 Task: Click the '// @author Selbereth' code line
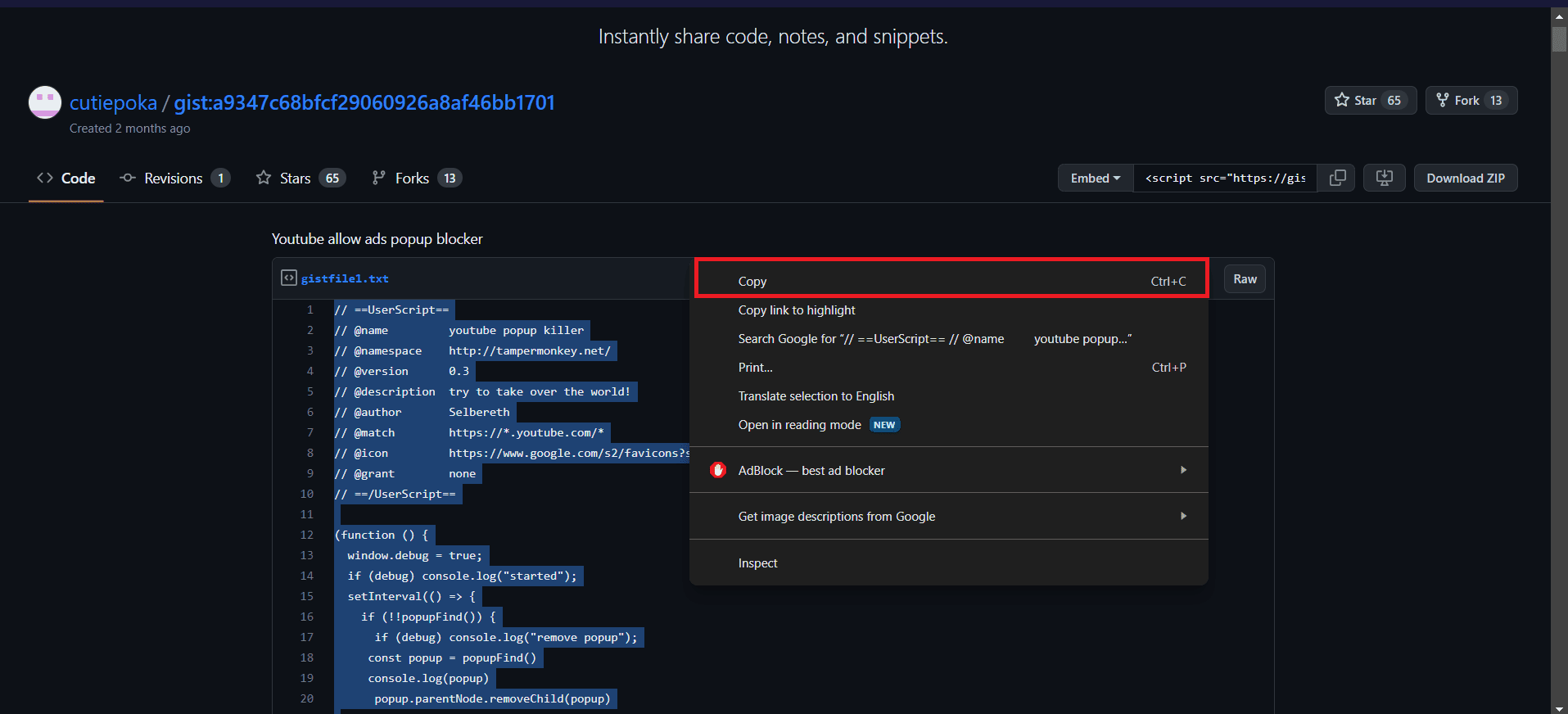click(x=423, y=412)
